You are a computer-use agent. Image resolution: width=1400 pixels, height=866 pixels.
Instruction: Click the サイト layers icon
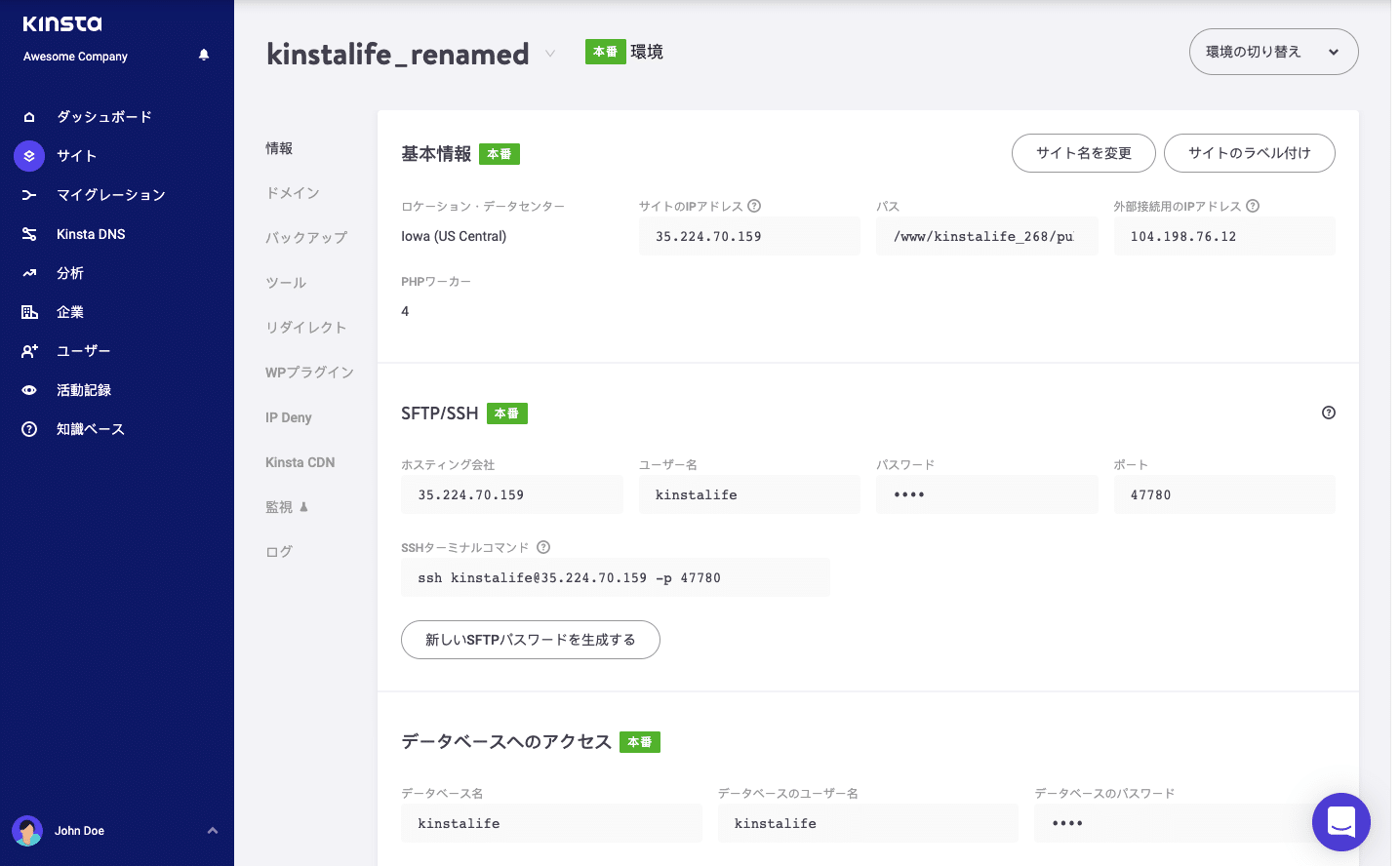pyautogui.click(x=29, y=156)
